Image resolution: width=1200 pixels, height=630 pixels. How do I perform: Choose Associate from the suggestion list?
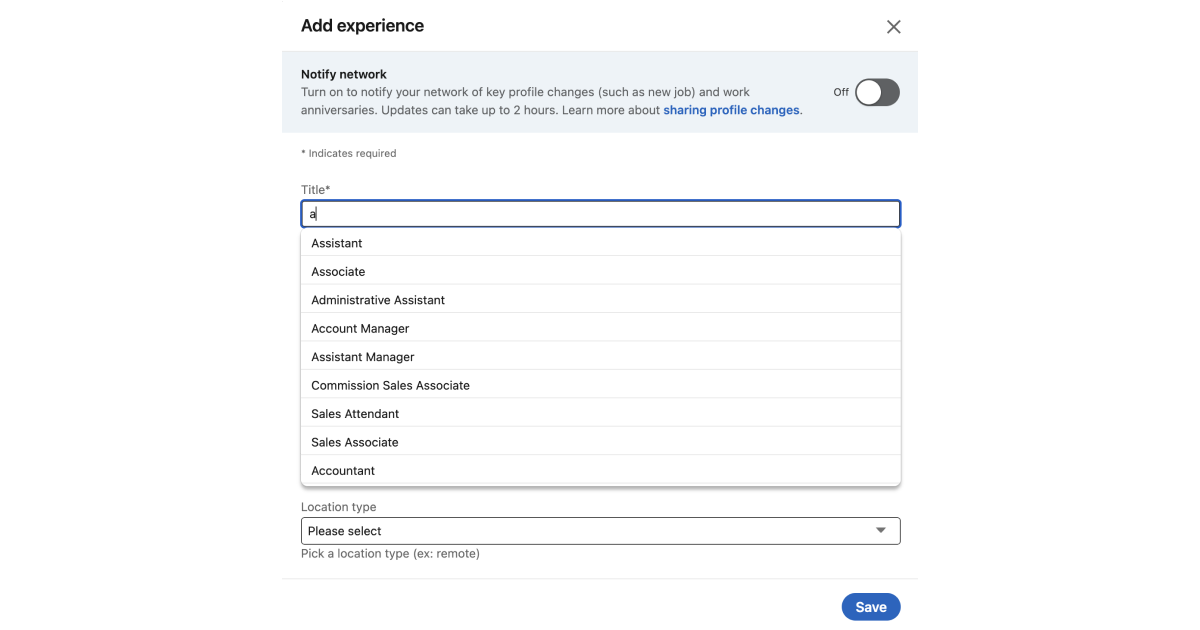coord(338,272)
